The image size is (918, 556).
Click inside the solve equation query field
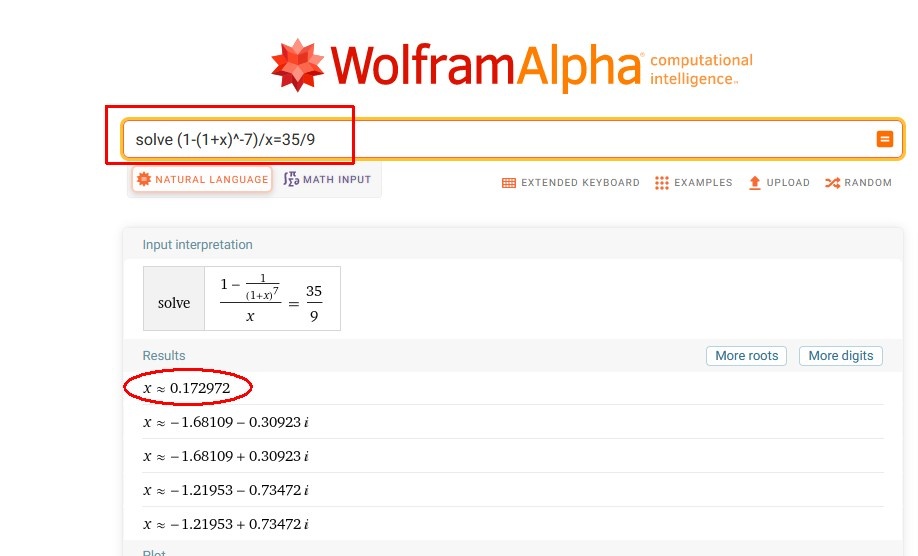500,140
